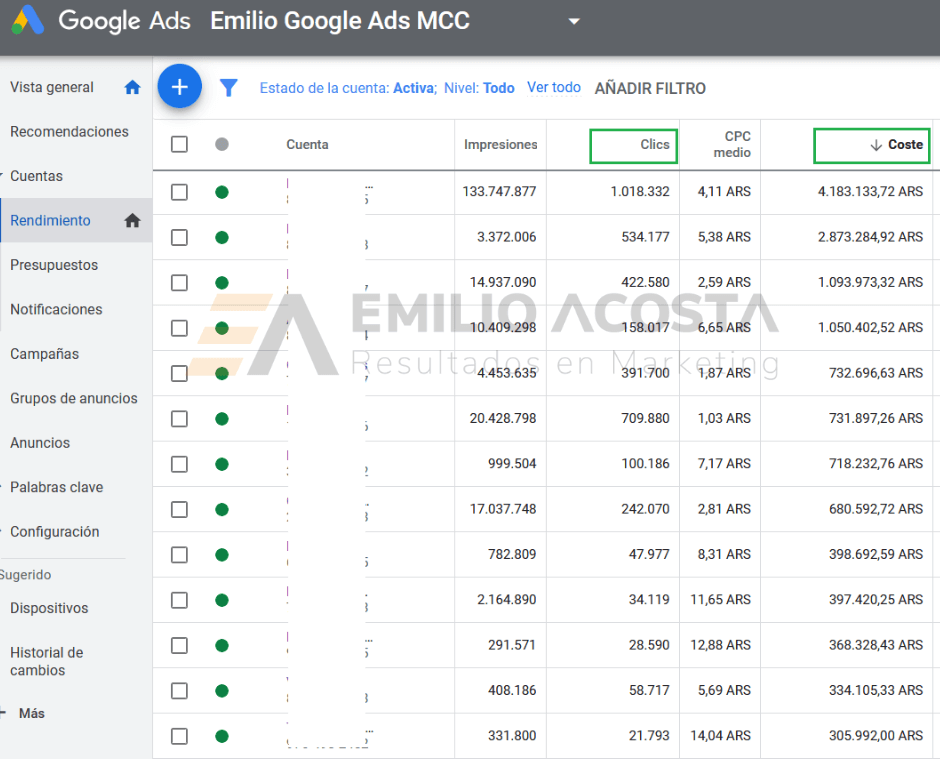Sort by Impresiones column header
The image size is (940, 759).
tap(501, 144)
